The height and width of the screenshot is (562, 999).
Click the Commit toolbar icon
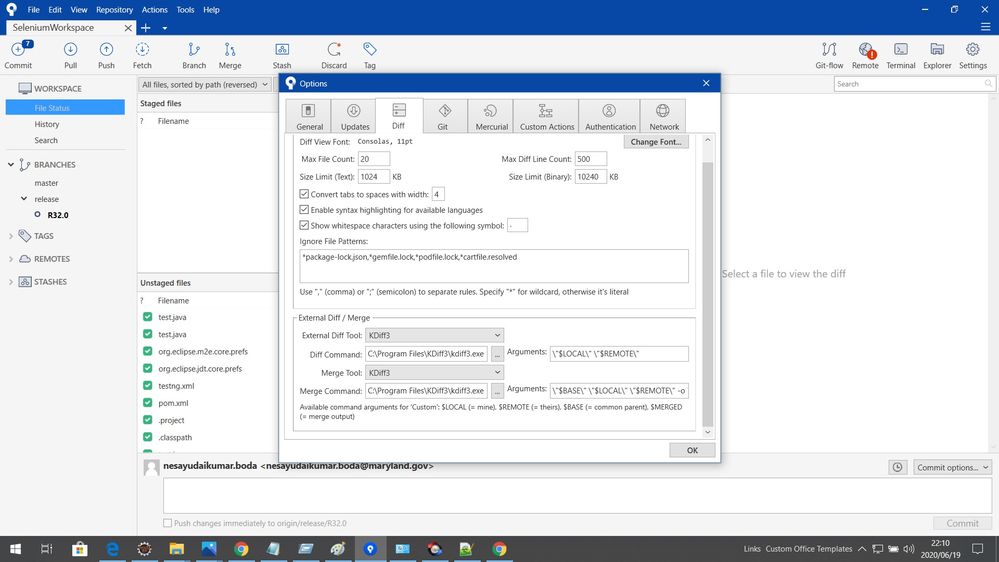click(18, 54)
